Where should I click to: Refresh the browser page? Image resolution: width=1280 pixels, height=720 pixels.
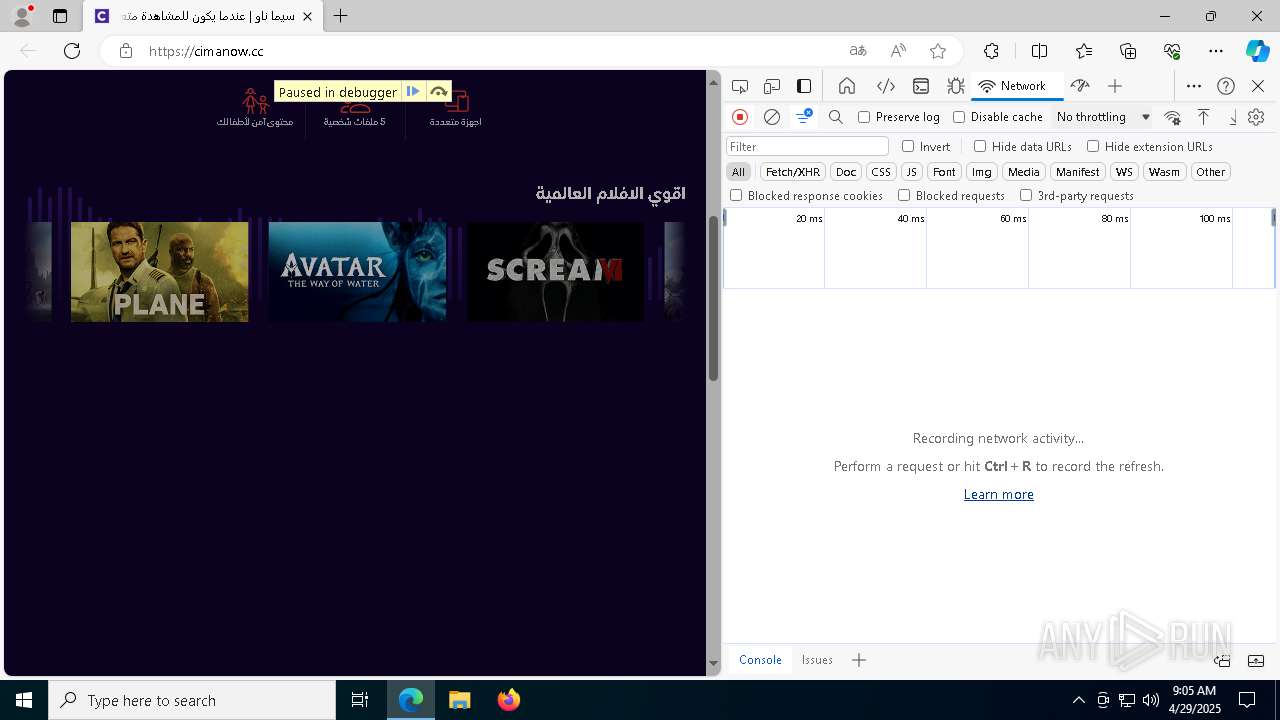pos(72,51)
